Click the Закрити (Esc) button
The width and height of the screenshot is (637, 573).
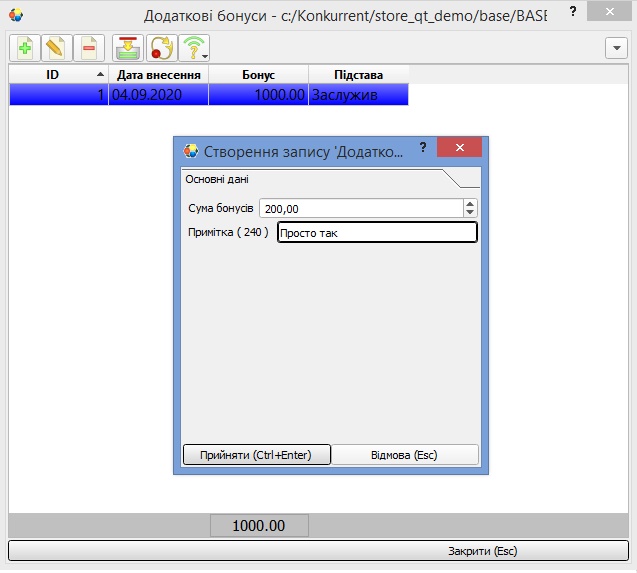(482, 551)
